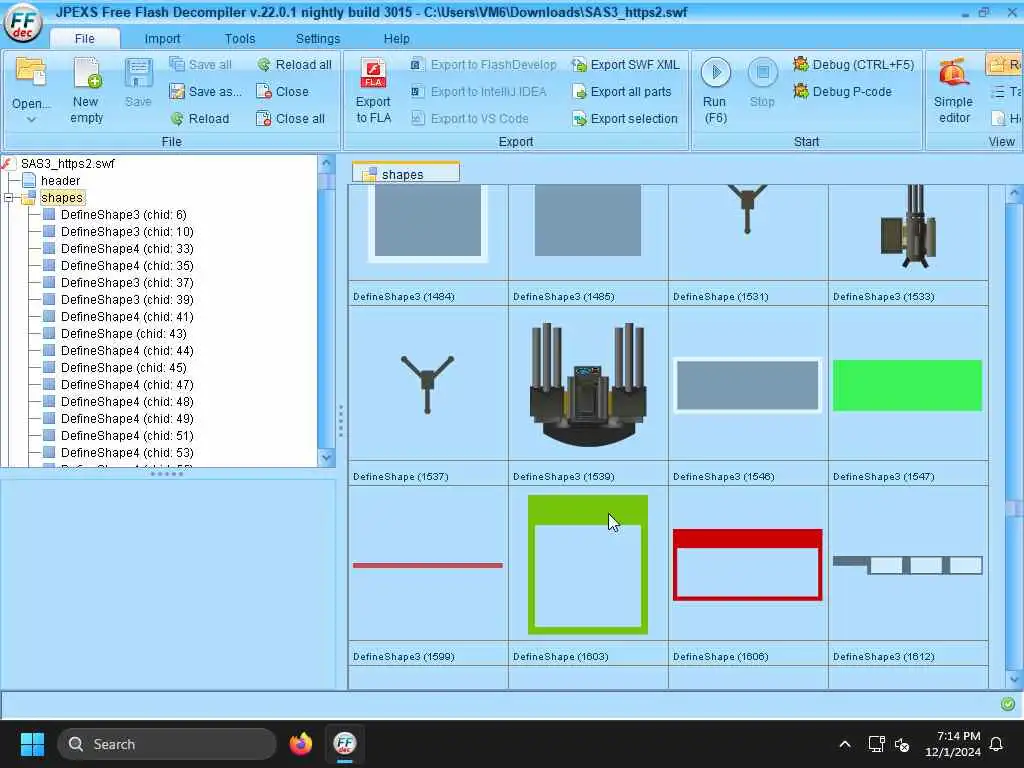
Task: Run the SWF with Run (F6)
Action: [x=715, y=91]
